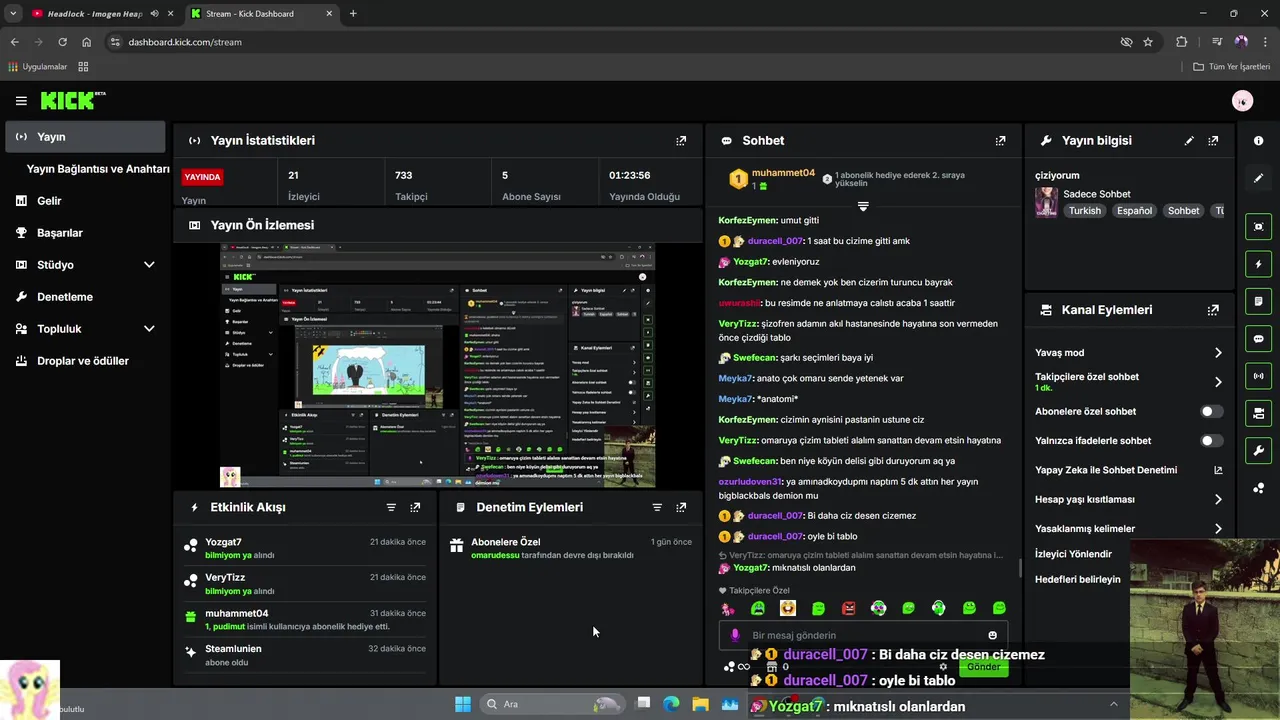
Task: Open Yapay Zeka ile Sohbet Denetimi link
Action: click(1129, 470)
